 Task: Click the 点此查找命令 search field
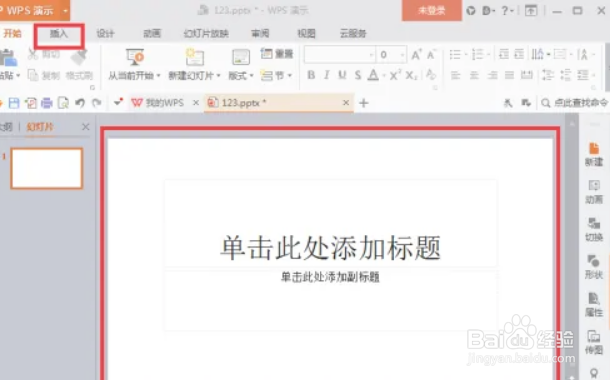coord(574,103)
